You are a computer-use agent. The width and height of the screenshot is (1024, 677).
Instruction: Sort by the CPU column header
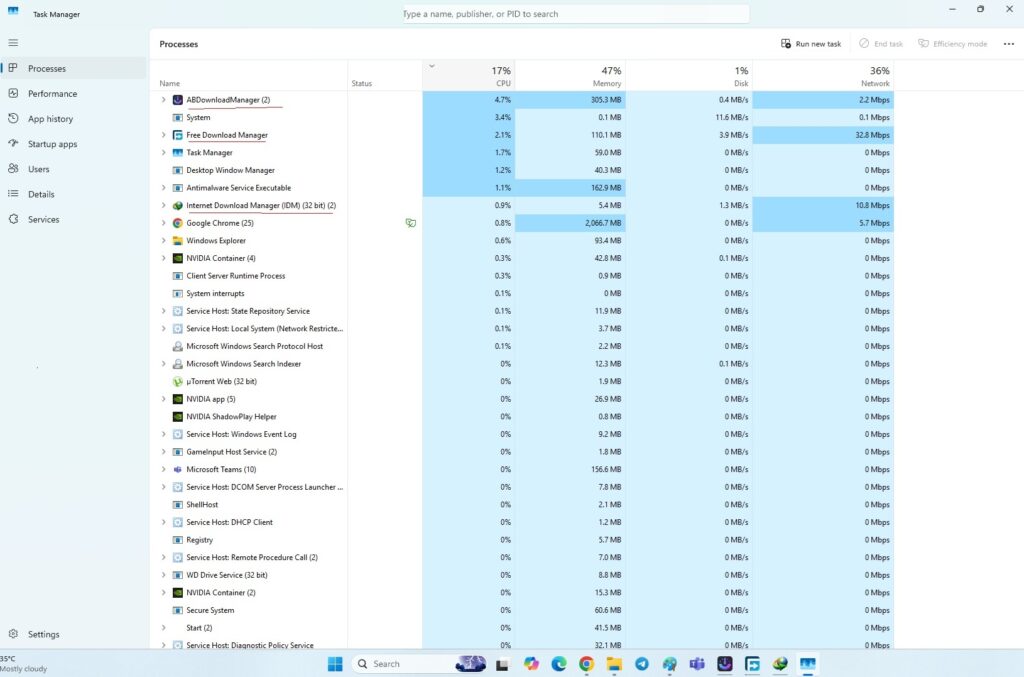pyautogui.click(x=468, y=75)
